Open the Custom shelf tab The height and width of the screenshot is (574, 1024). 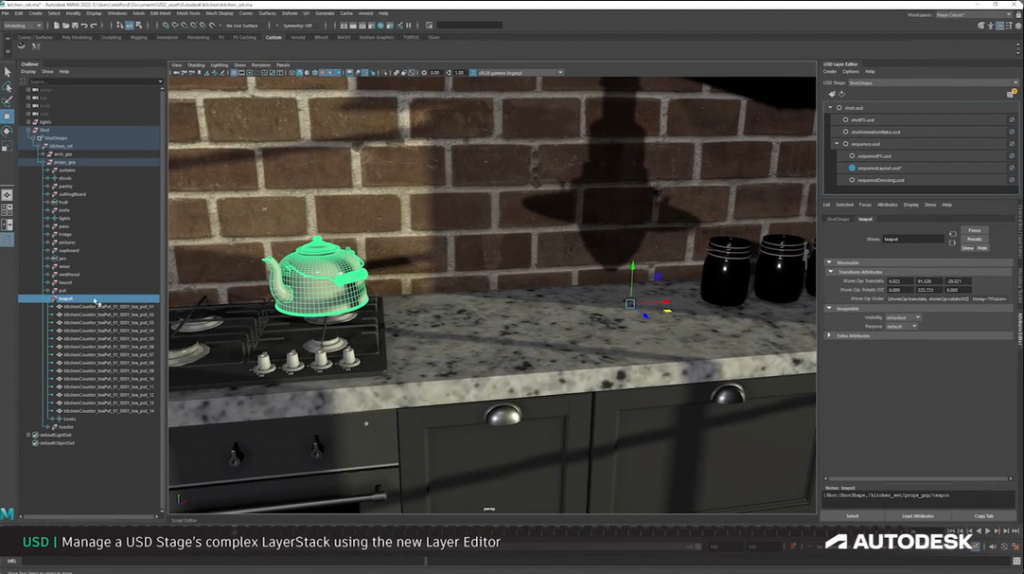pyautogui.click(x=273, y=37)
